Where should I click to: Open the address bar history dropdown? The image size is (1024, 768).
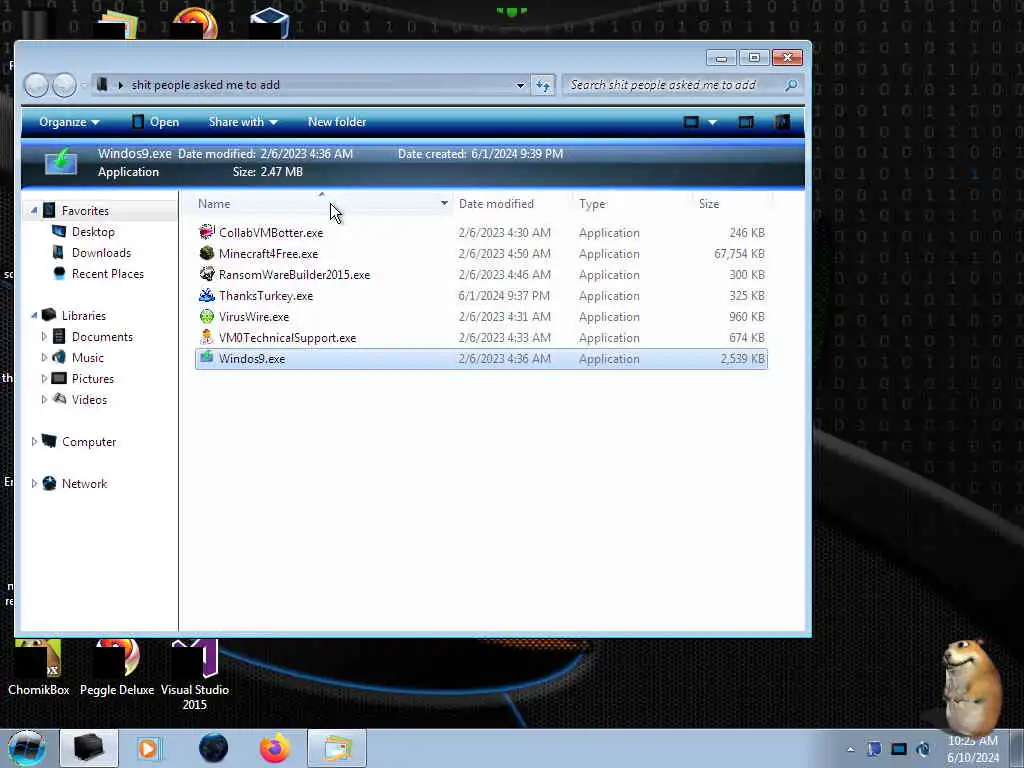click(x=520, y=86)
